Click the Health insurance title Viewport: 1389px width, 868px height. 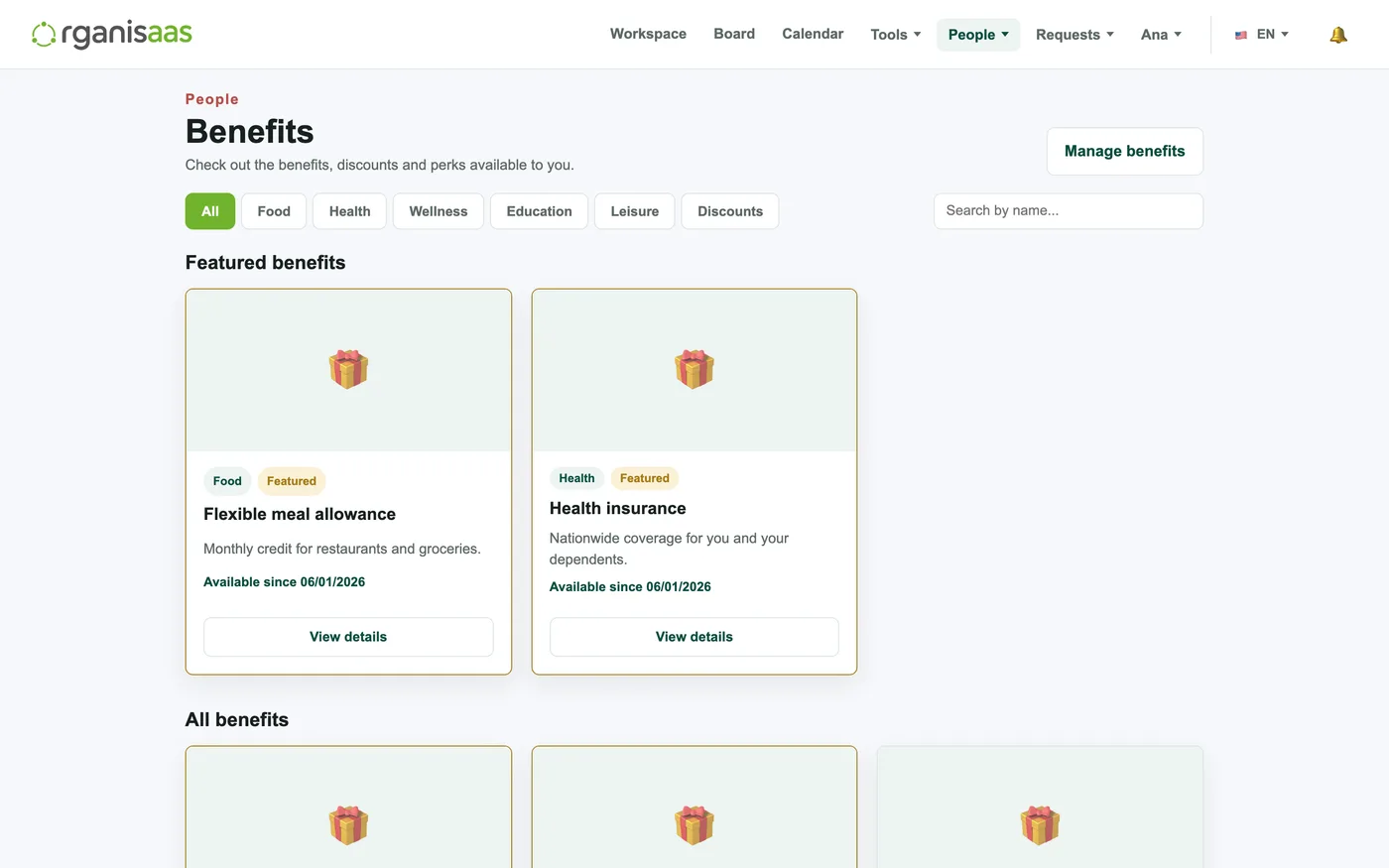[618, 508]
